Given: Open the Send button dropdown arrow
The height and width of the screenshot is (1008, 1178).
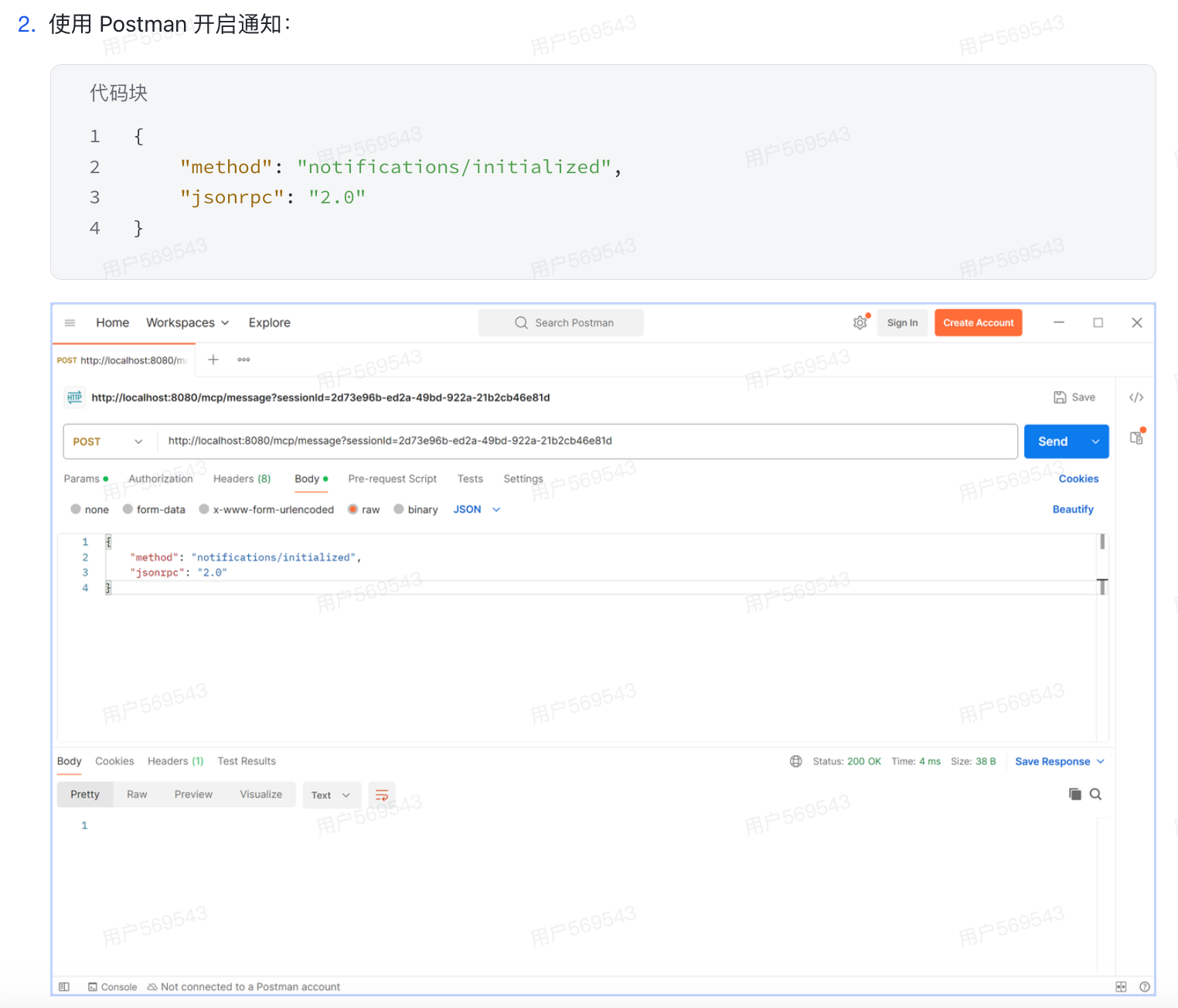Looking at the screenshot, I should point(1095,441).
